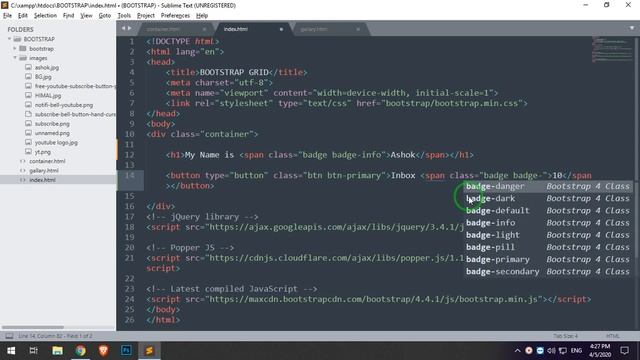Viewport: 640px width, 360px height.
Task: Click the image icon beside yt.png
Action: [28, 152]
